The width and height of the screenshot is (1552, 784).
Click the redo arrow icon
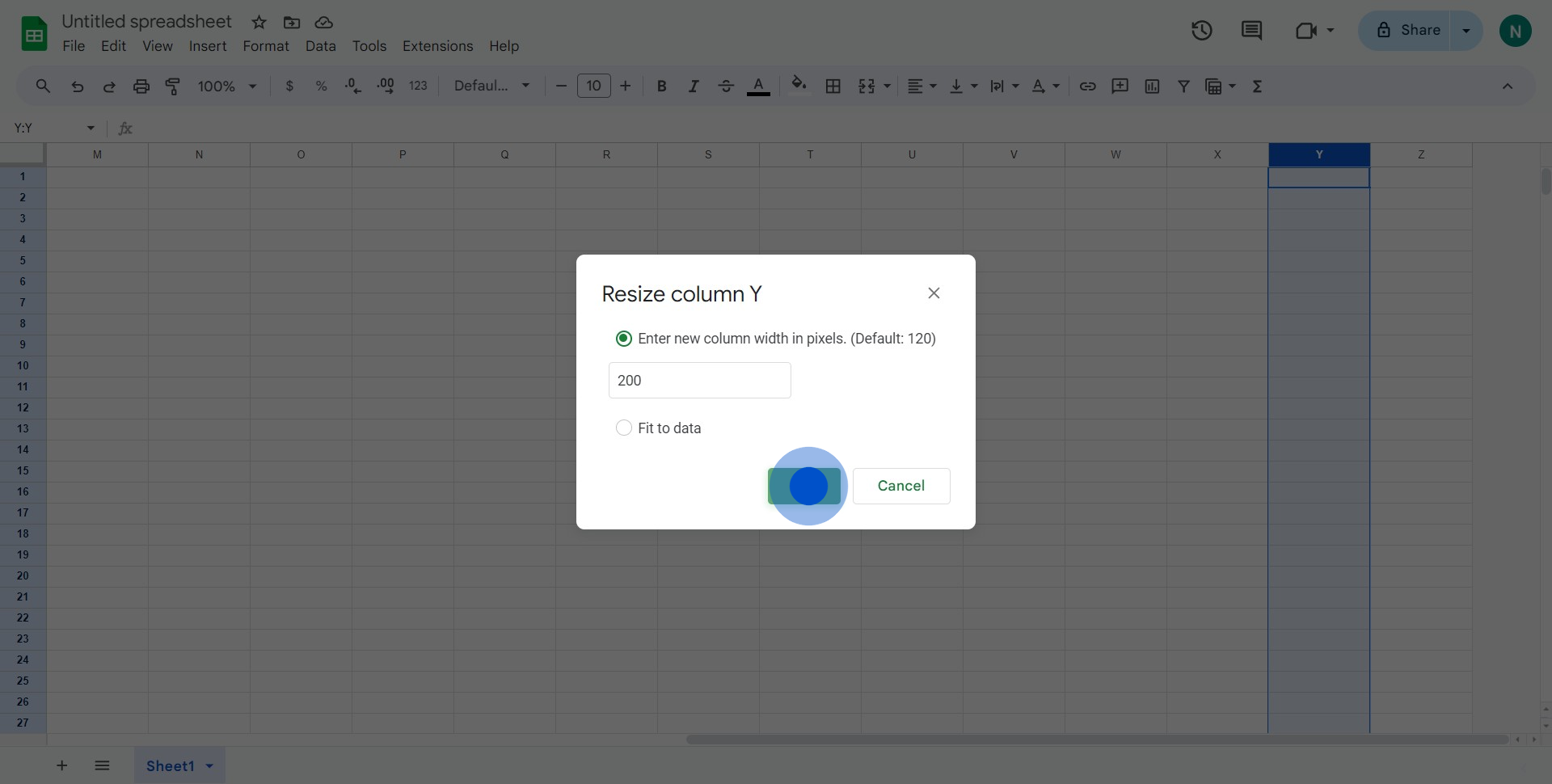pos(109,86)
